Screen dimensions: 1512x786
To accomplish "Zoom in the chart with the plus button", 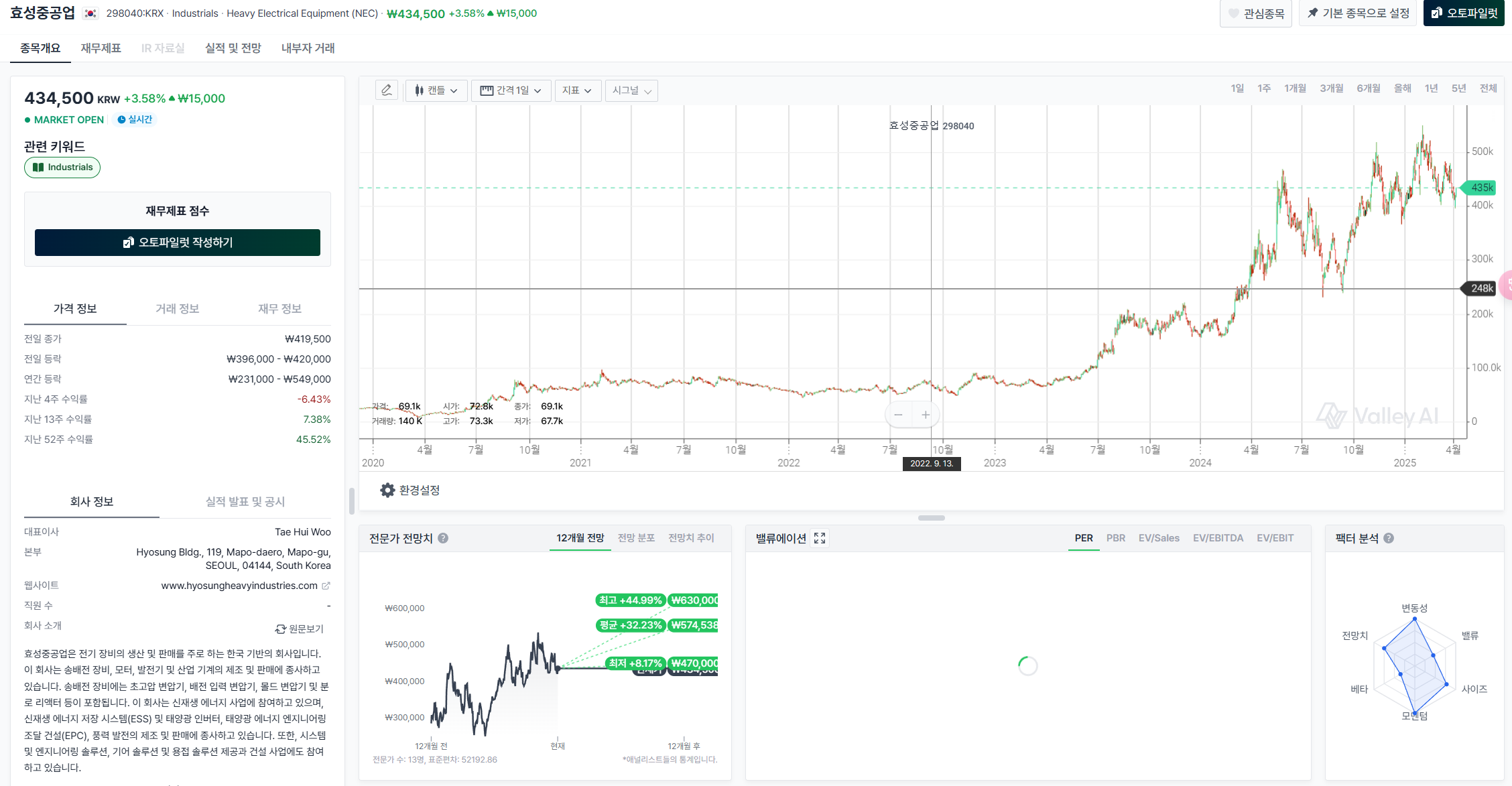I will [x=926, y=415].
